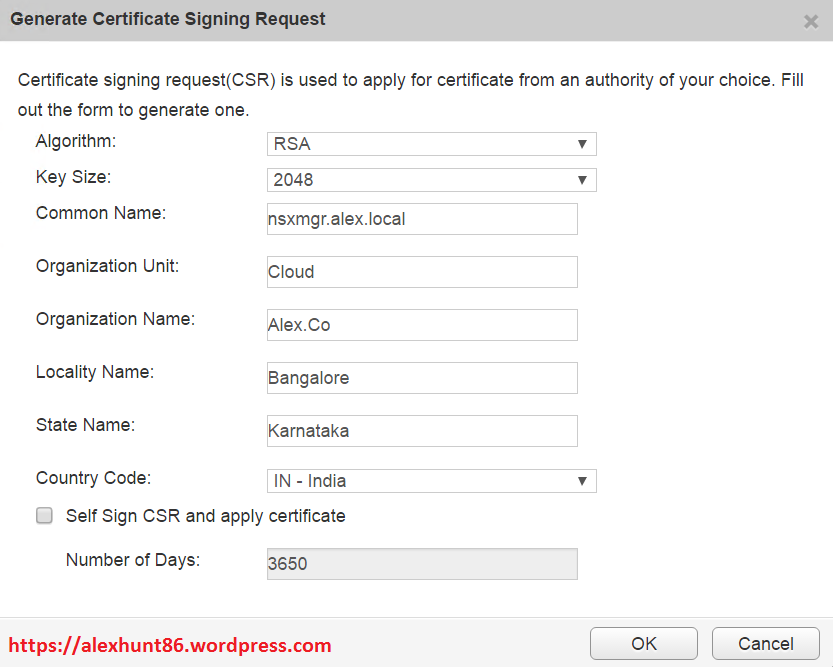Click the Common Name field containing nsxmgr.alex.local
Viewport: 833px width, 667px height.
(422, 219)
